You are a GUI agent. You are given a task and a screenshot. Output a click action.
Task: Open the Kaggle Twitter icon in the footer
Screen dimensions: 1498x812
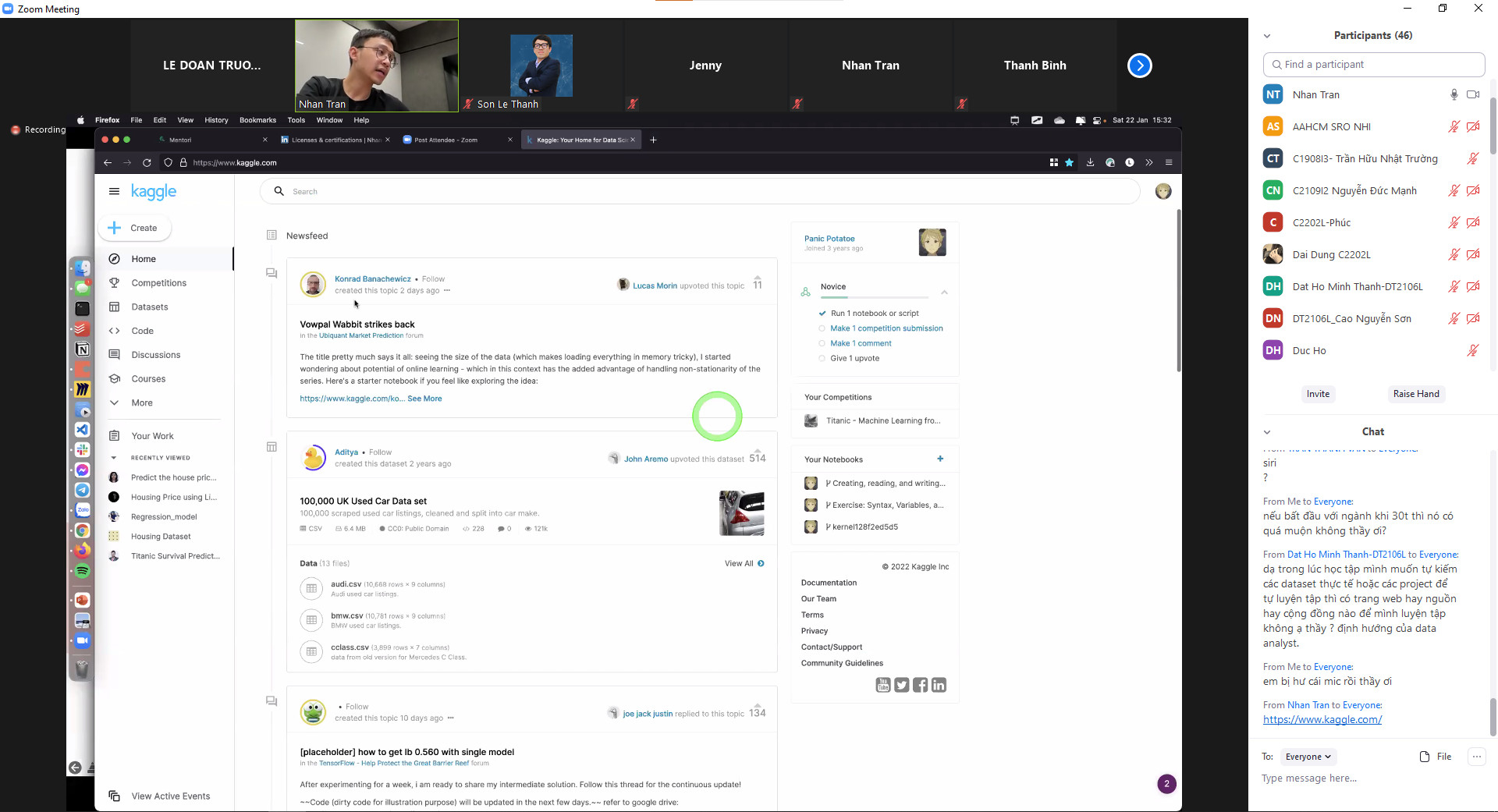point(902,685)
